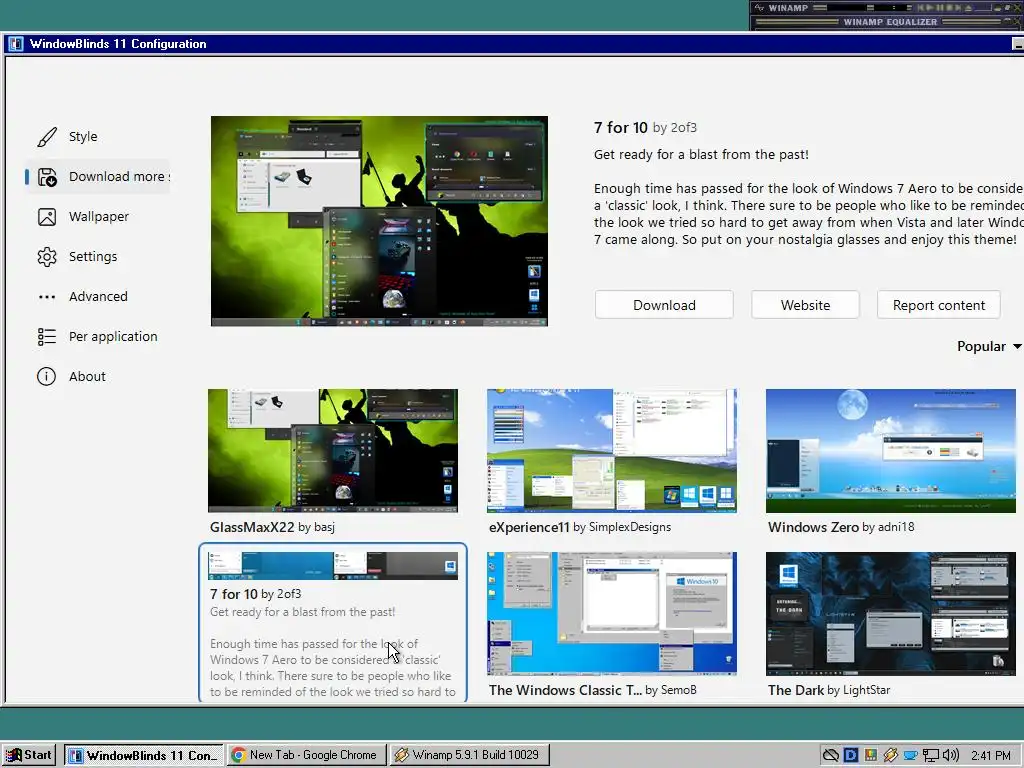1024x768 pixels.
Task: Open the Style section brush icon
Action: [47, 136]
